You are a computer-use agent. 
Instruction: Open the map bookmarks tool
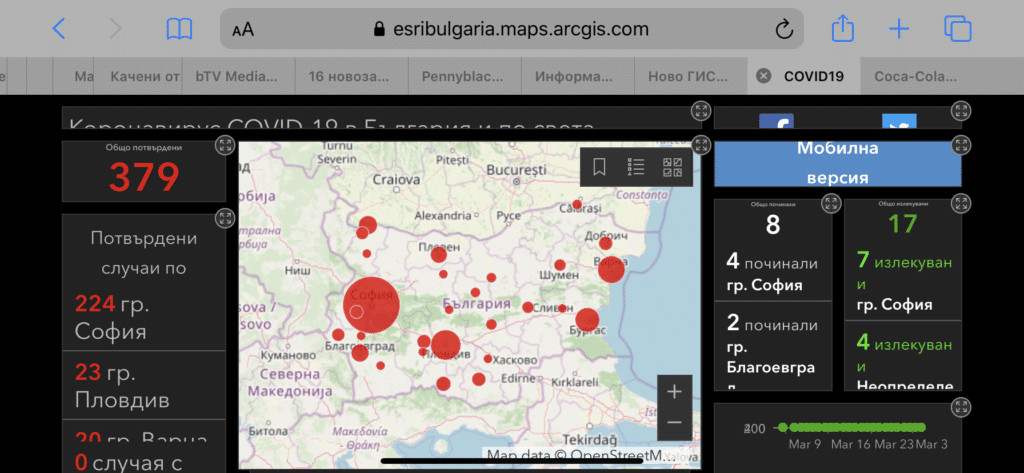pyautogui.click(x=599, y=167)
